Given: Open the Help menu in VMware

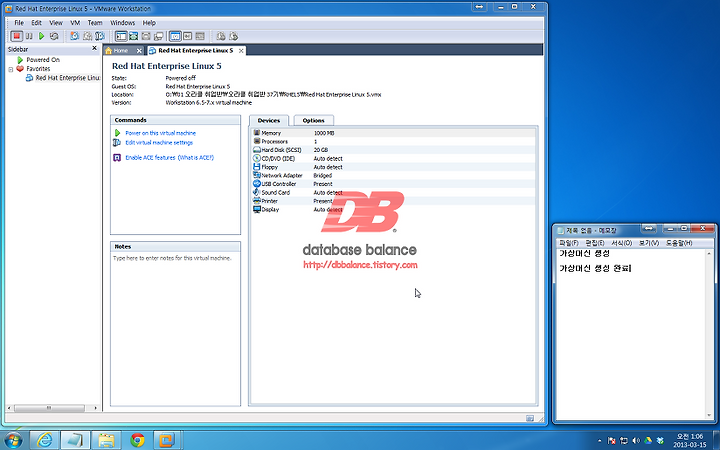Looking at the screenshot, I should [149, 22].
